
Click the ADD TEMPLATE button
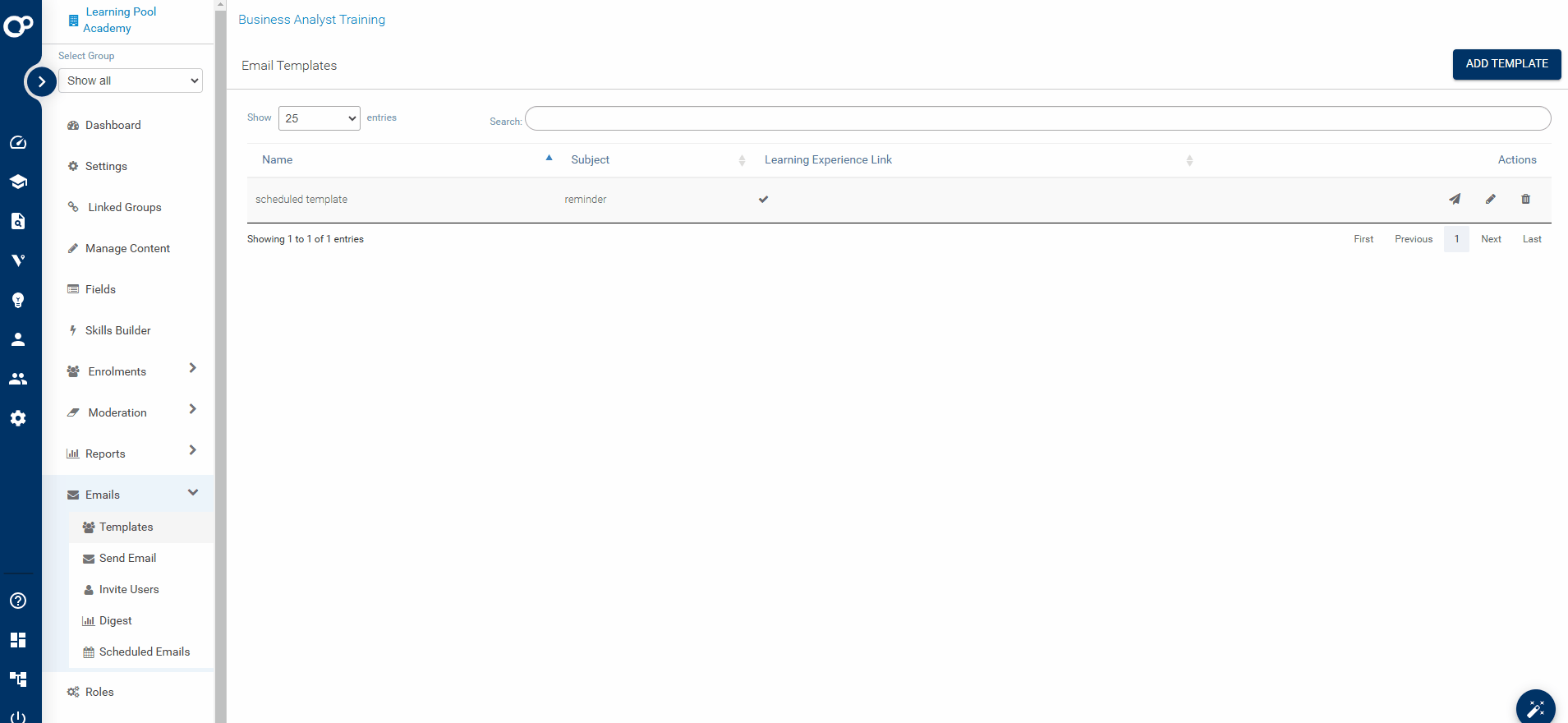[1506, 64]
